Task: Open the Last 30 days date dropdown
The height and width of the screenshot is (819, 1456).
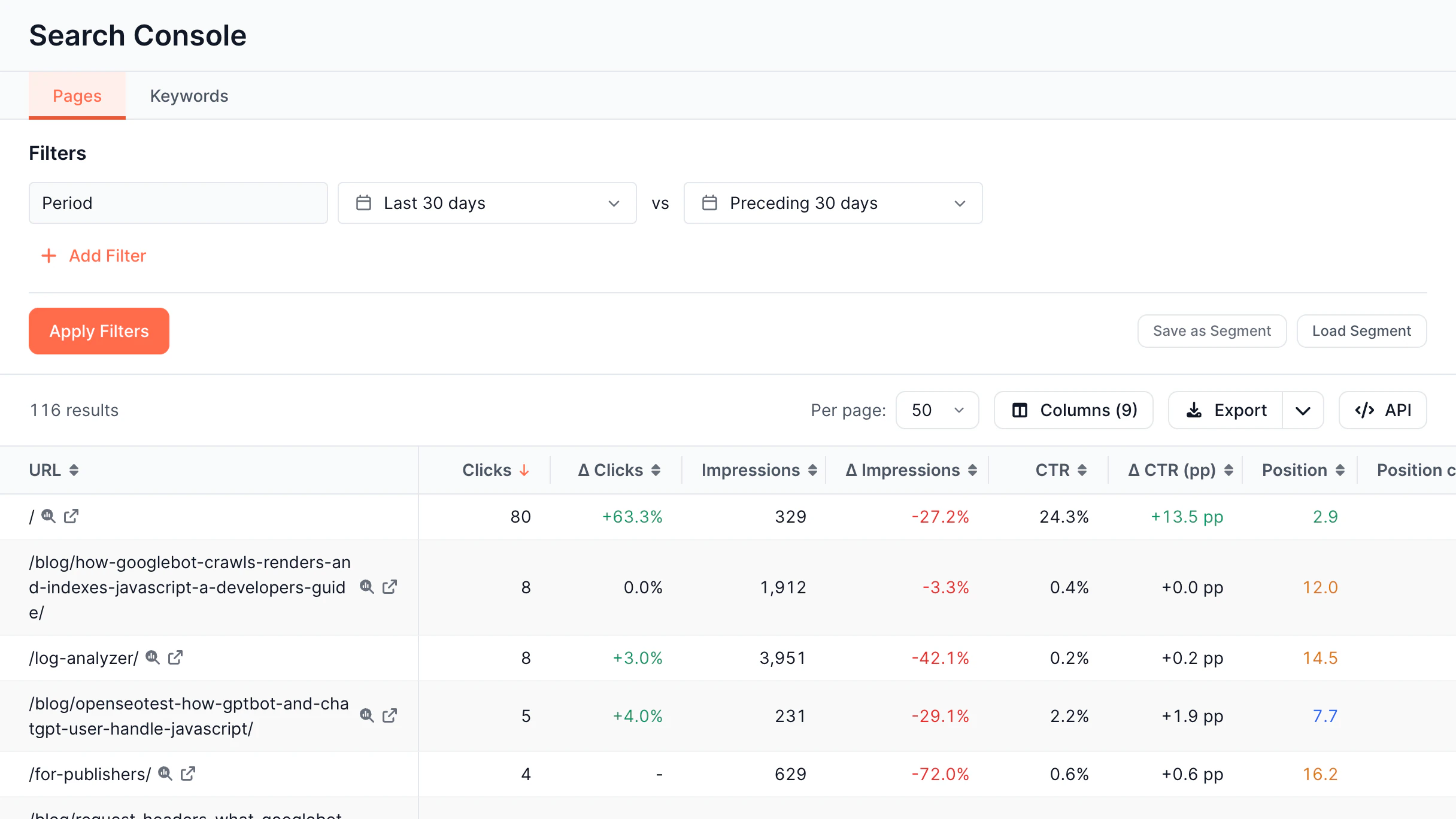Action: pos(487,203)
